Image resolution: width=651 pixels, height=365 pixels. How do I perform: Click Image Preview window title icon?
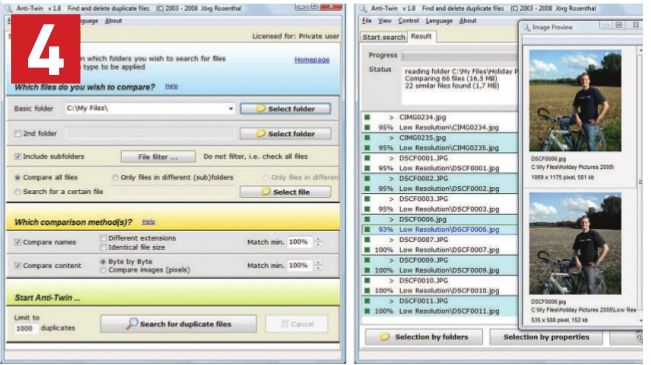coord(526,27)
